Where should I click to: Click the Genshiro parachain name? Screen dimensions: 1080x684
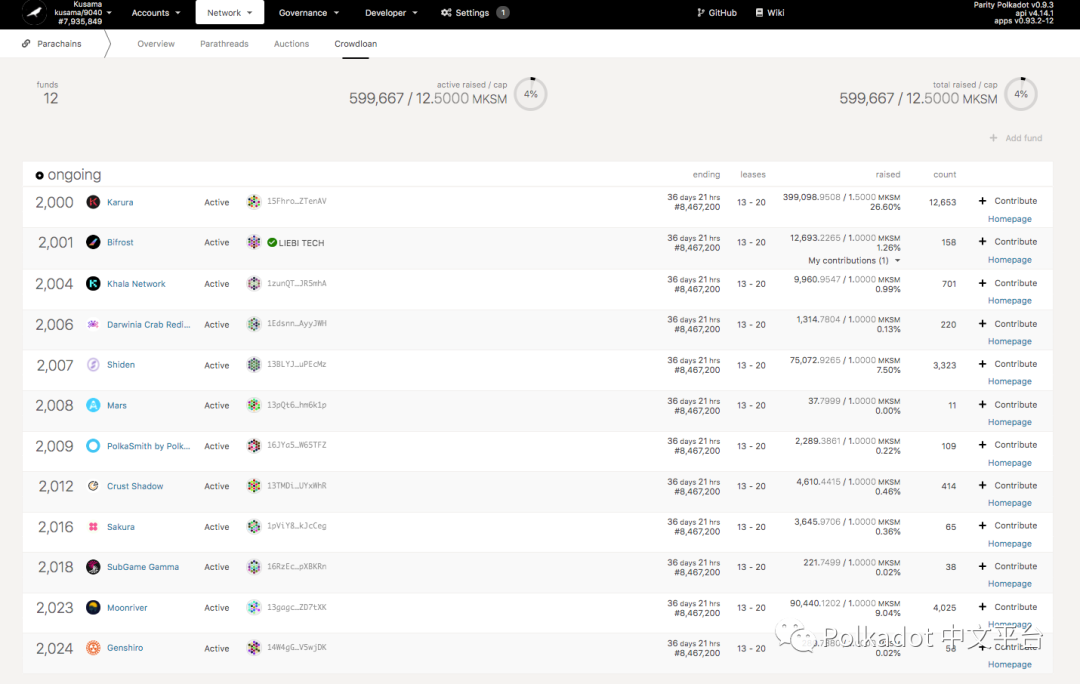coord(125,648)
